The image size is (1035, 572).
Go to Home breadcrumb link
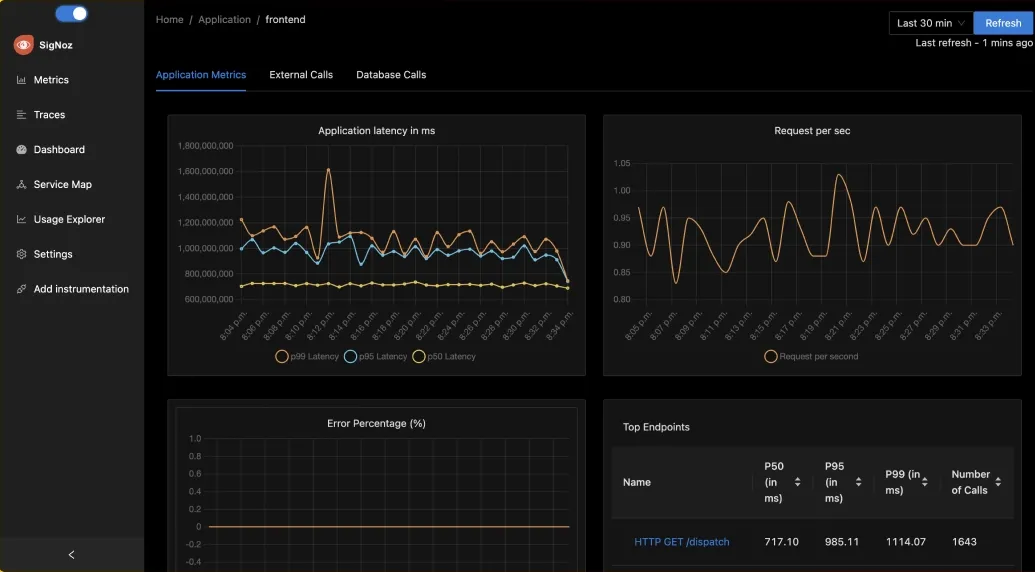[x=170, y=20]
